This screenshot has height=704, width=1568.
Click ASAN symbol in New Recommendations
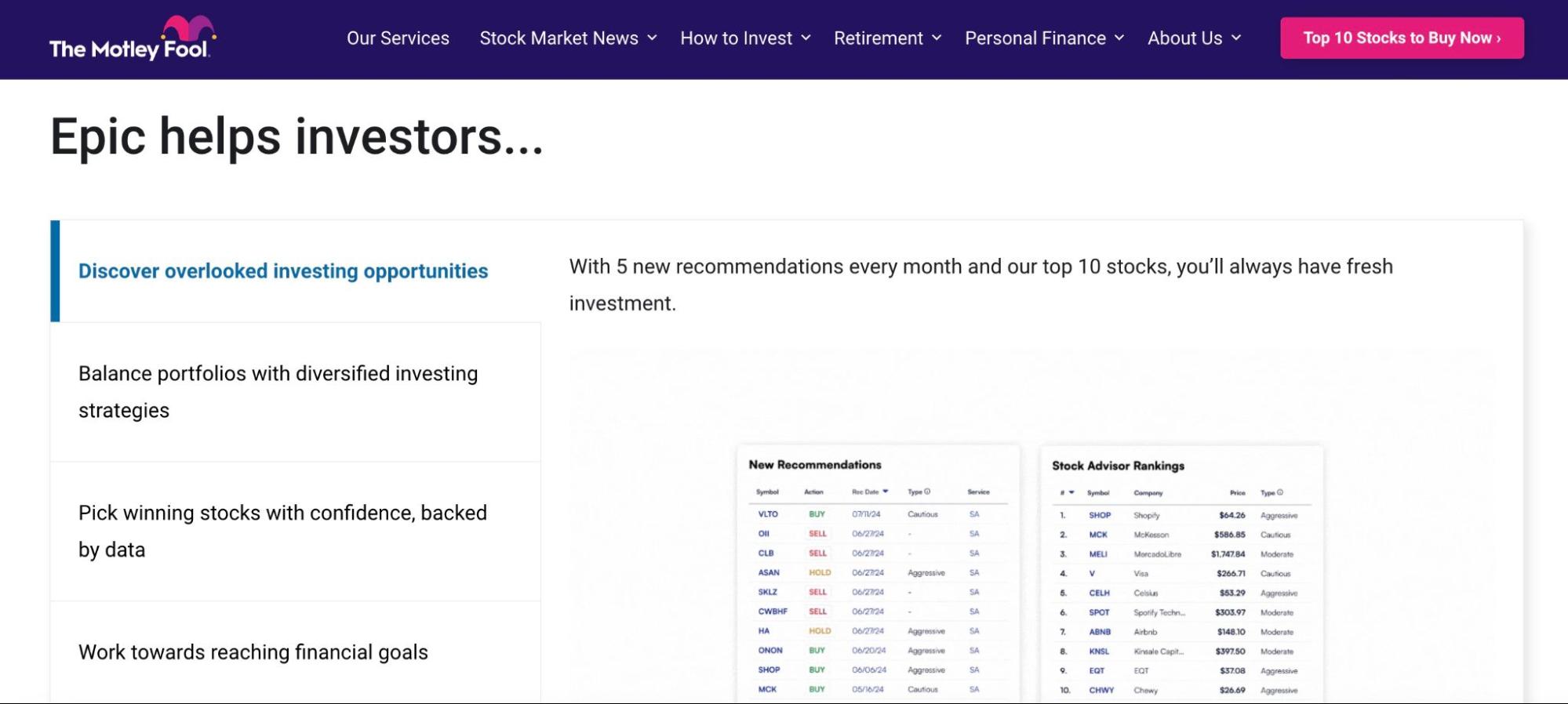point(769,572)
